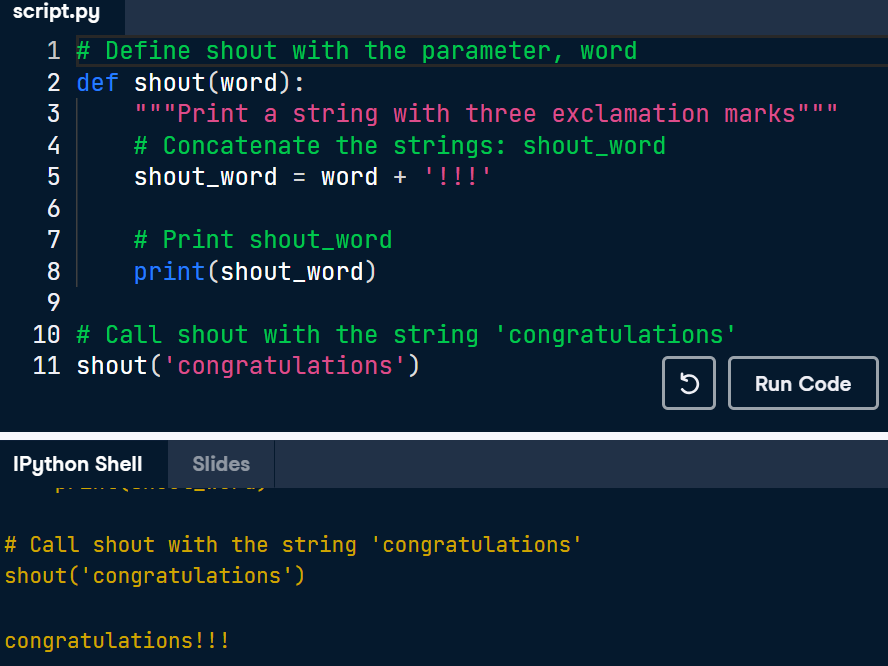Click line number 1 in the gutter
Image resolution: width=888 pixels, height=666 pixels.
point(53,51)
